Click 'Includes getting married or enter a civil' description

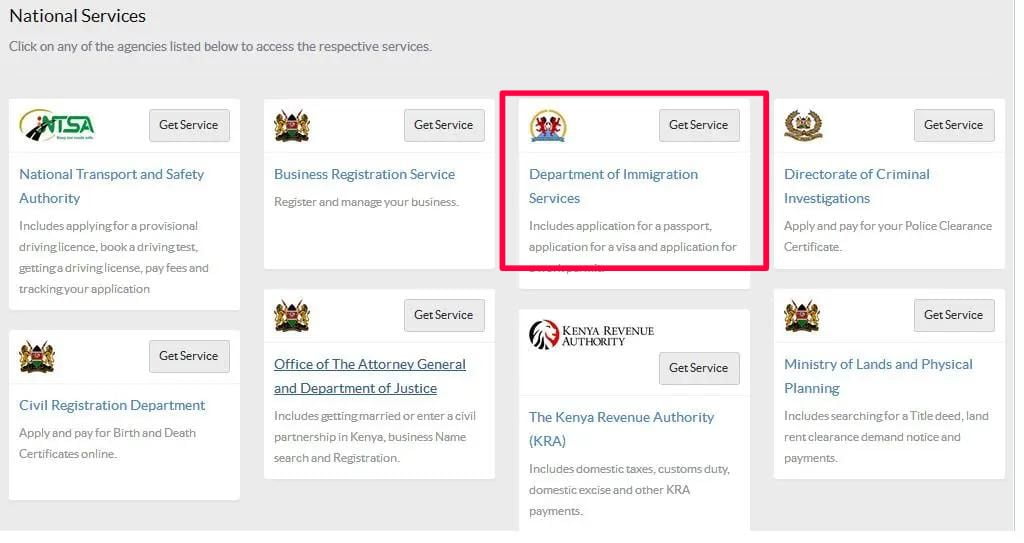[x=375, y=437]
